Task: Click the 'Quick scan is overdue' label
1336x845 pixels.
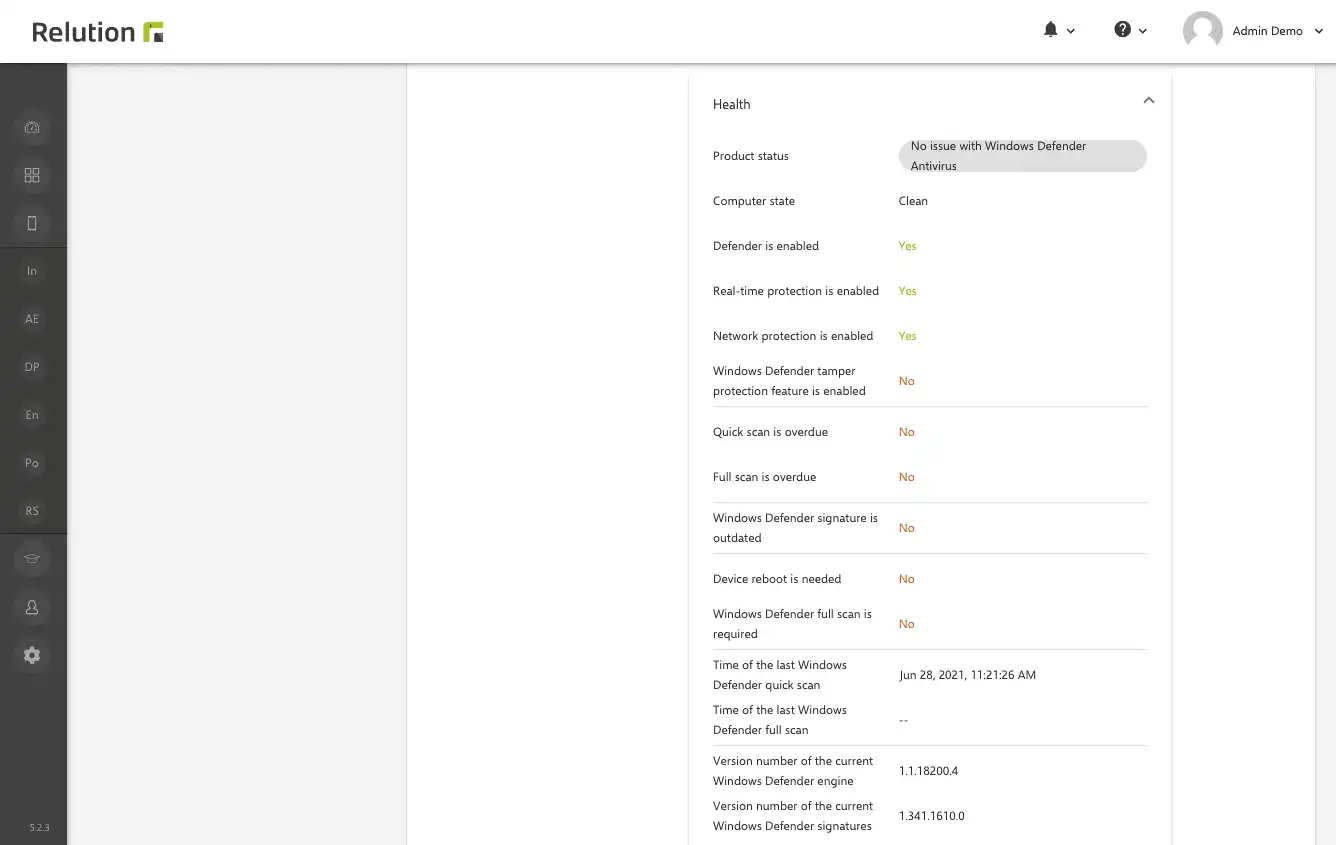Action: 770,432
